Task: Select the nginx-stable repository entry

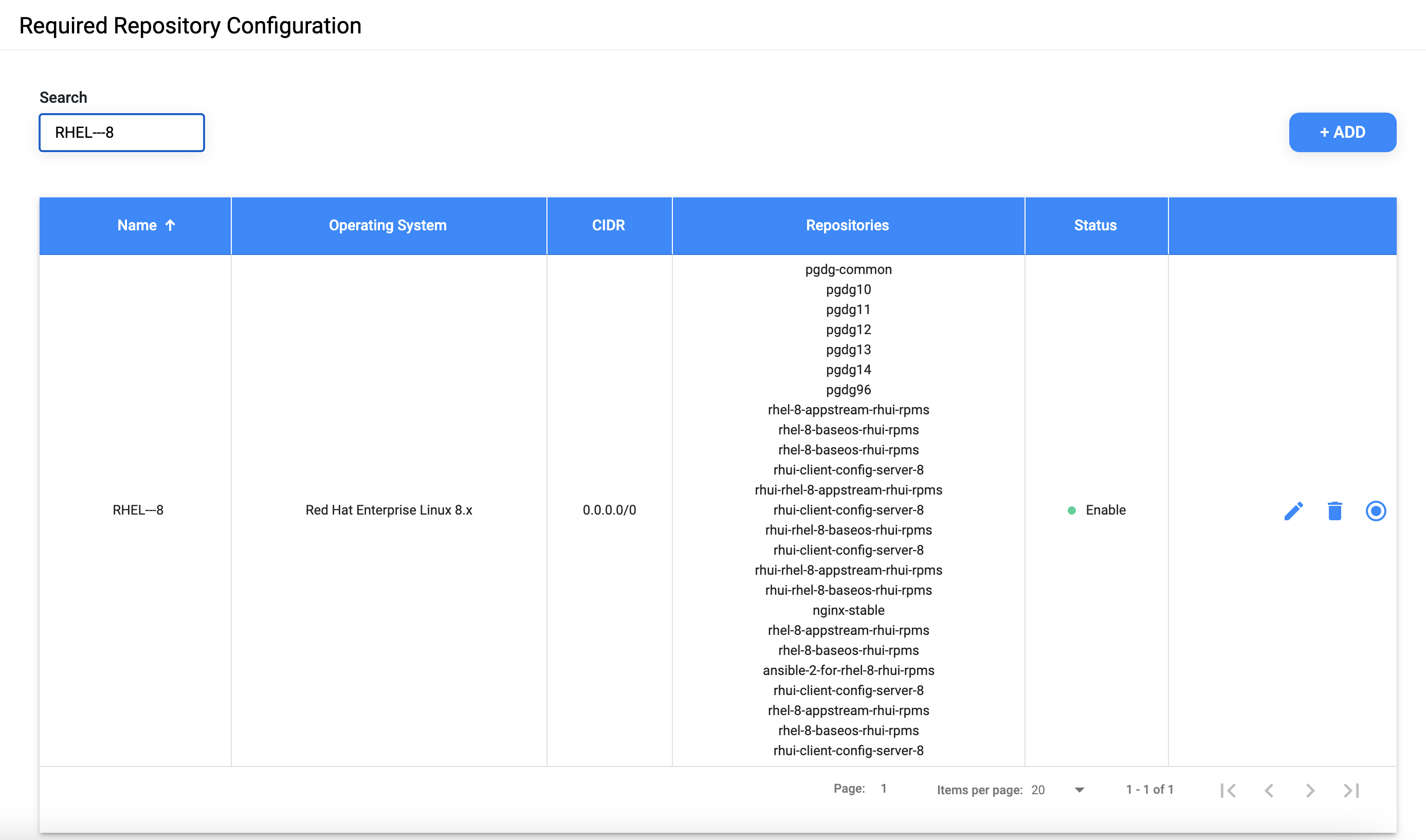Action: (x=848, y=610)
